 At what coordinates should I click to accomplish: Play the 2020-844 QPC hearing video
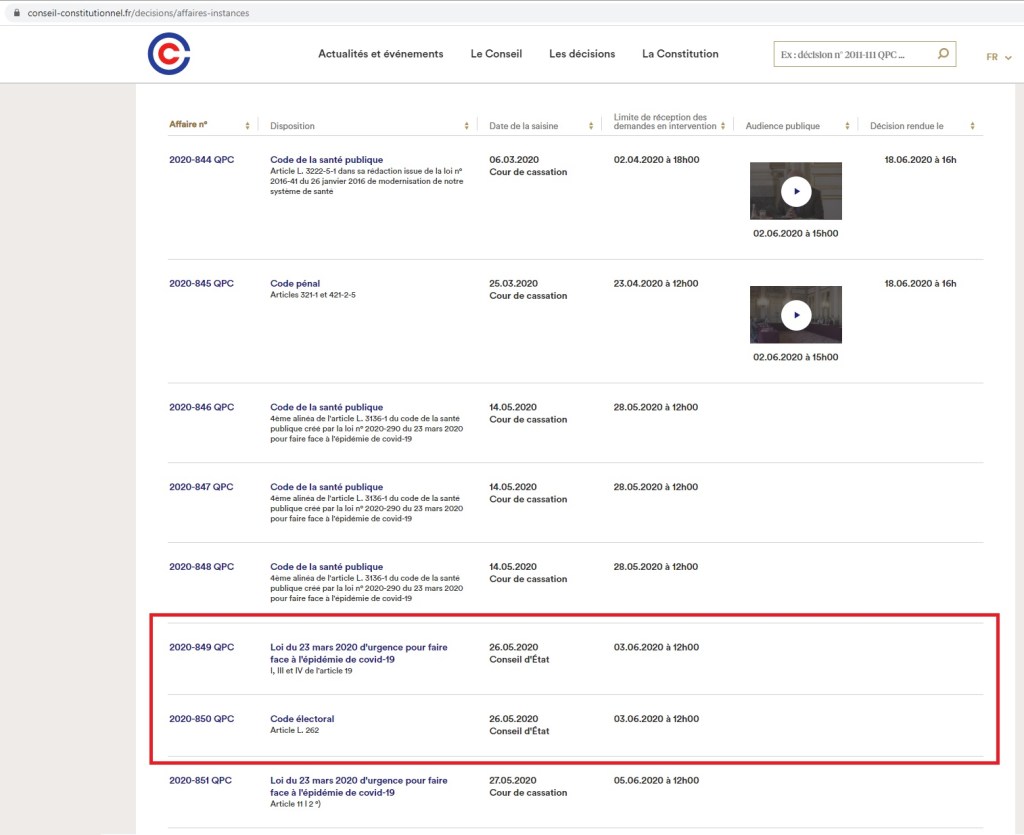point(796,191)
